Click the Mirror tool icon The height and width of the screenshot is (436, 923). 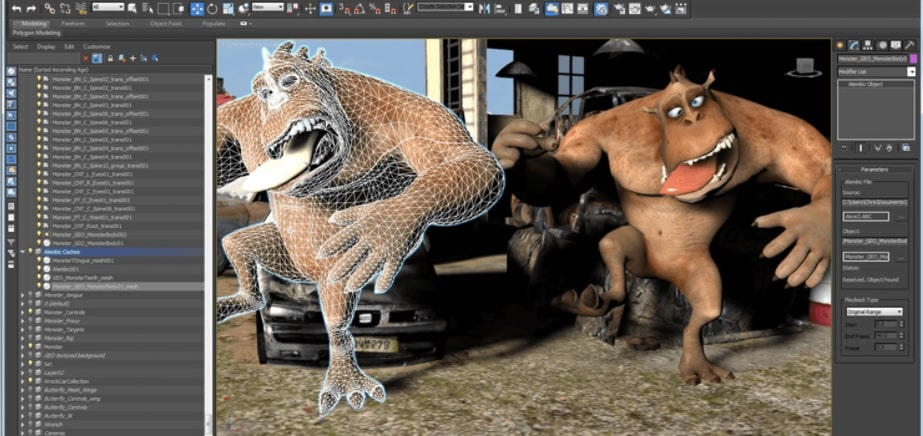coord(484,8)
